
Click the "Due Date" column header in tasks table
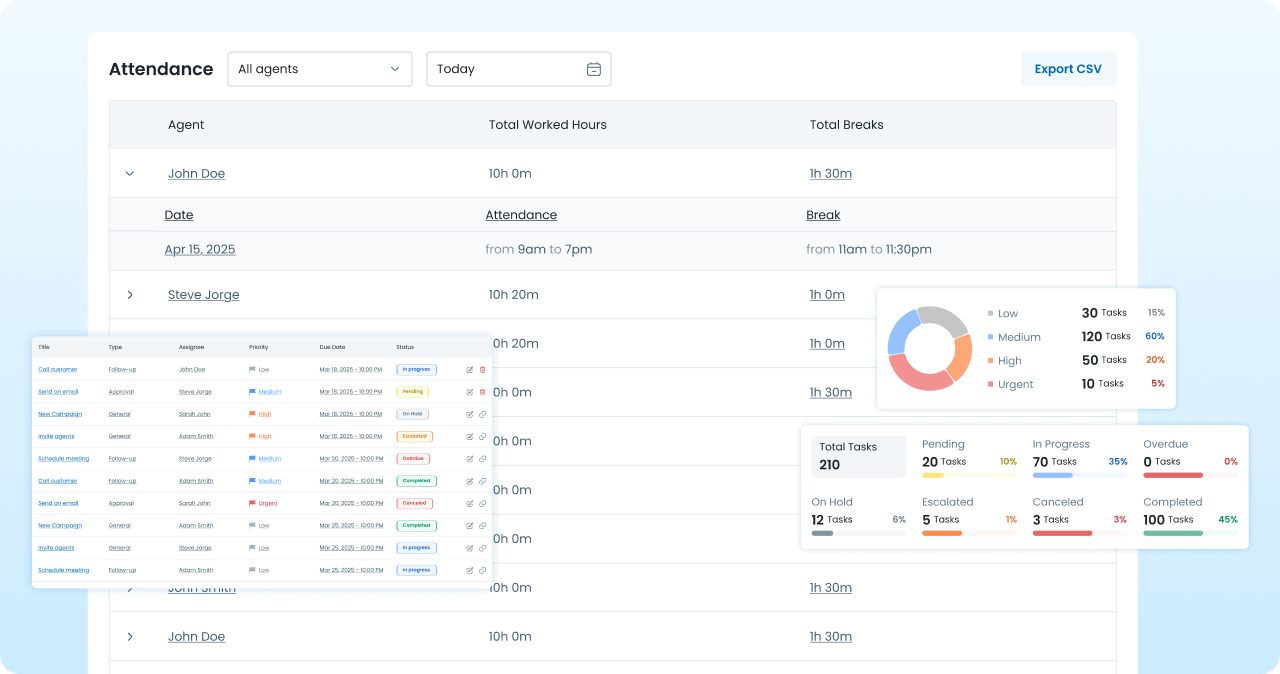332,347
